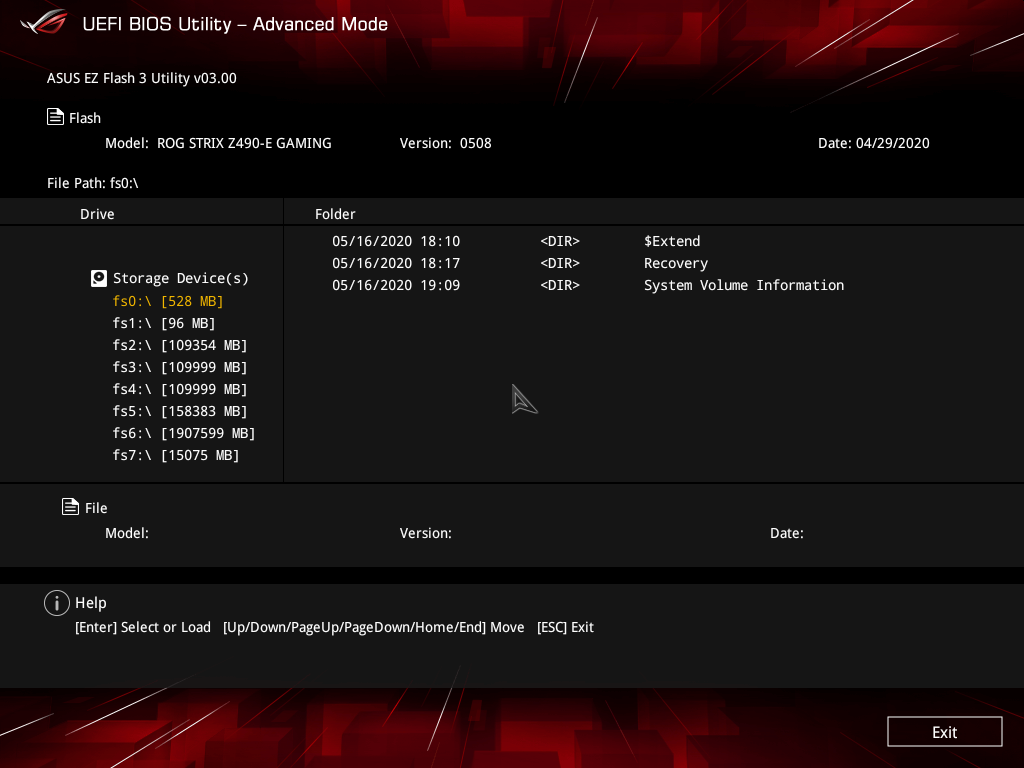
Task: Click the Drive column header
Action: pyautogui.click(x=97, y=214)
